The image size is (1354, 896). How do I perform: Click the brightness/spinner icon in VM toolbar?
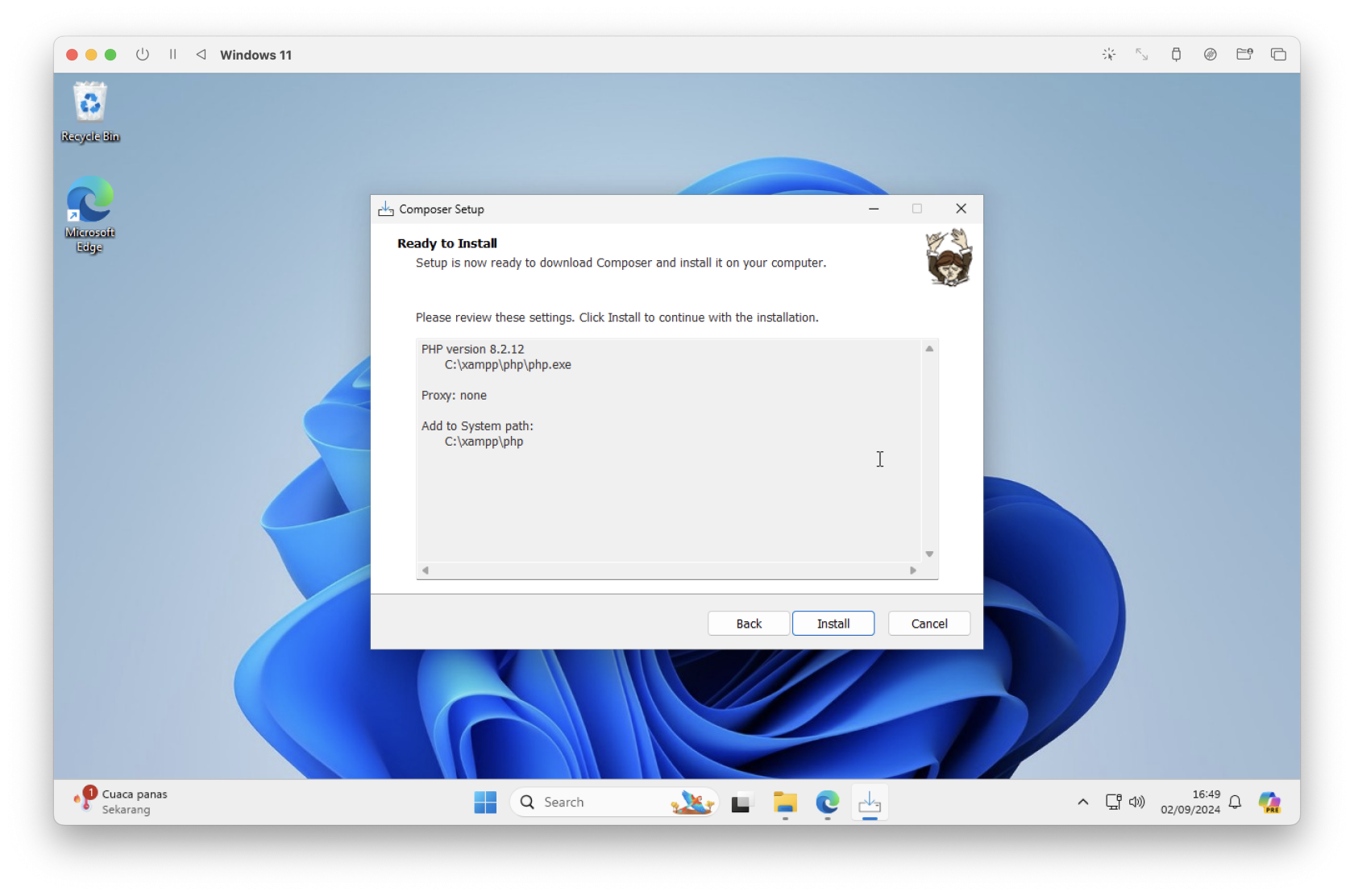pyautogui.click(x=1109, y=54)
